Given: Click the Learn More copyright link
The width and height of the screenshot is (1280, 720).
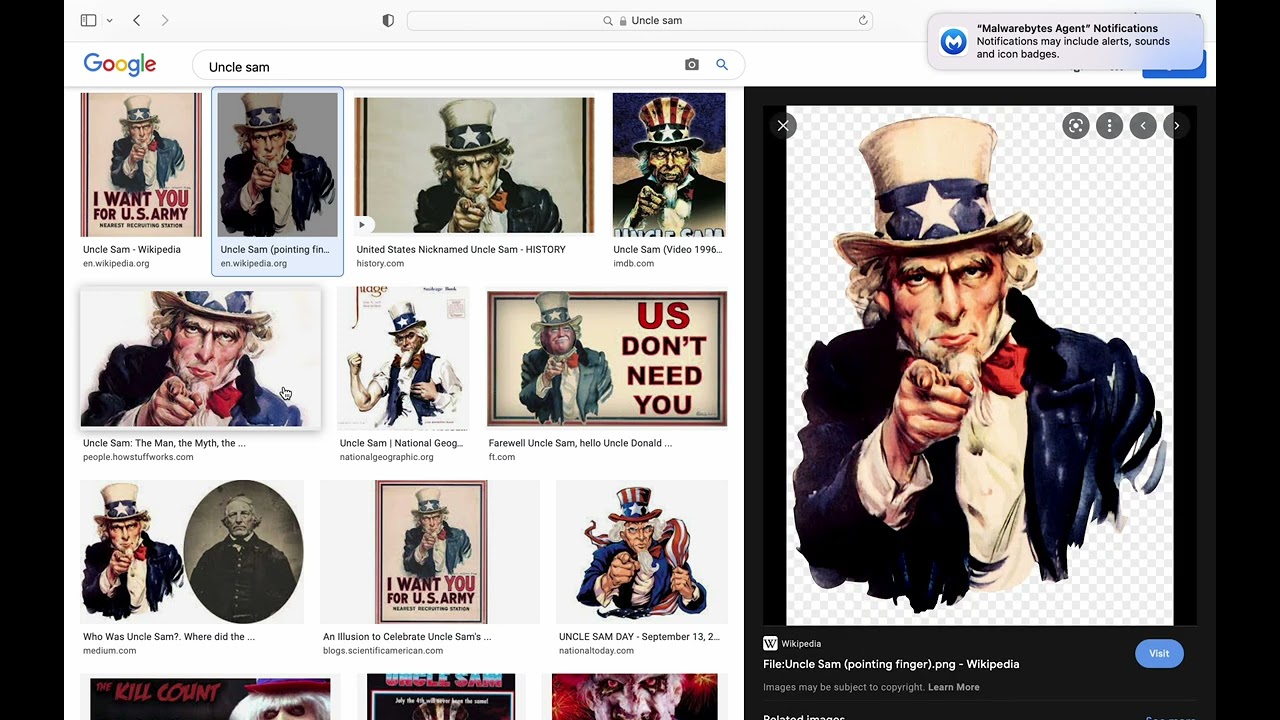Looking at the screenshot, I should point(953,687).
